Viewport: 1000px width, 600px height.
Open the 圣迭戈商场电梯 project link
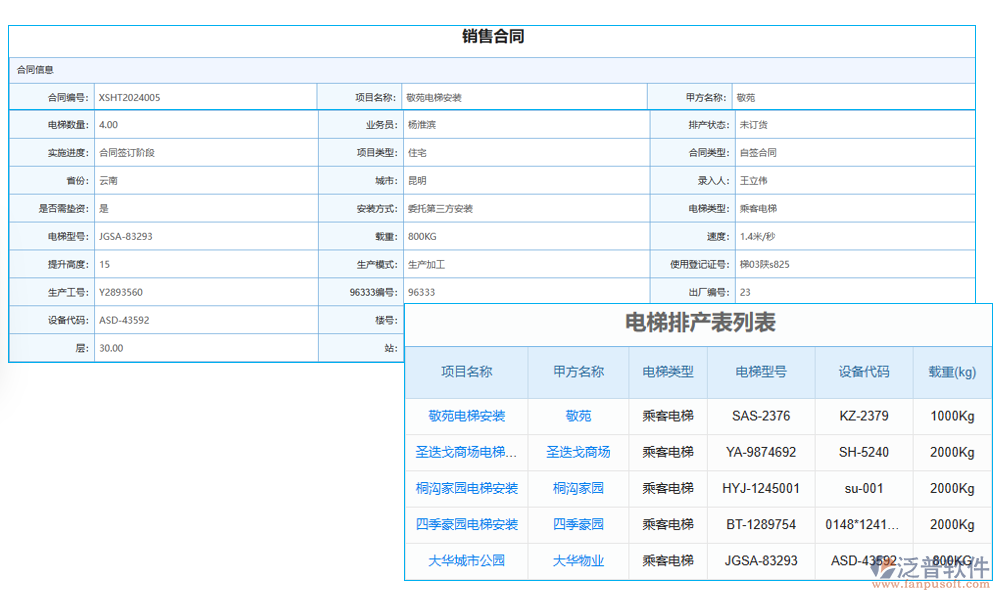tap(467, 452)
